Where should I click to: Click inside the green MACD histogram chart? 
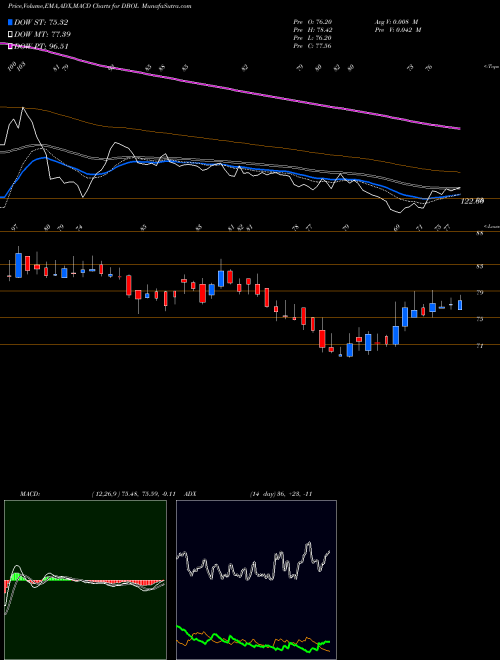pos(85,580)
